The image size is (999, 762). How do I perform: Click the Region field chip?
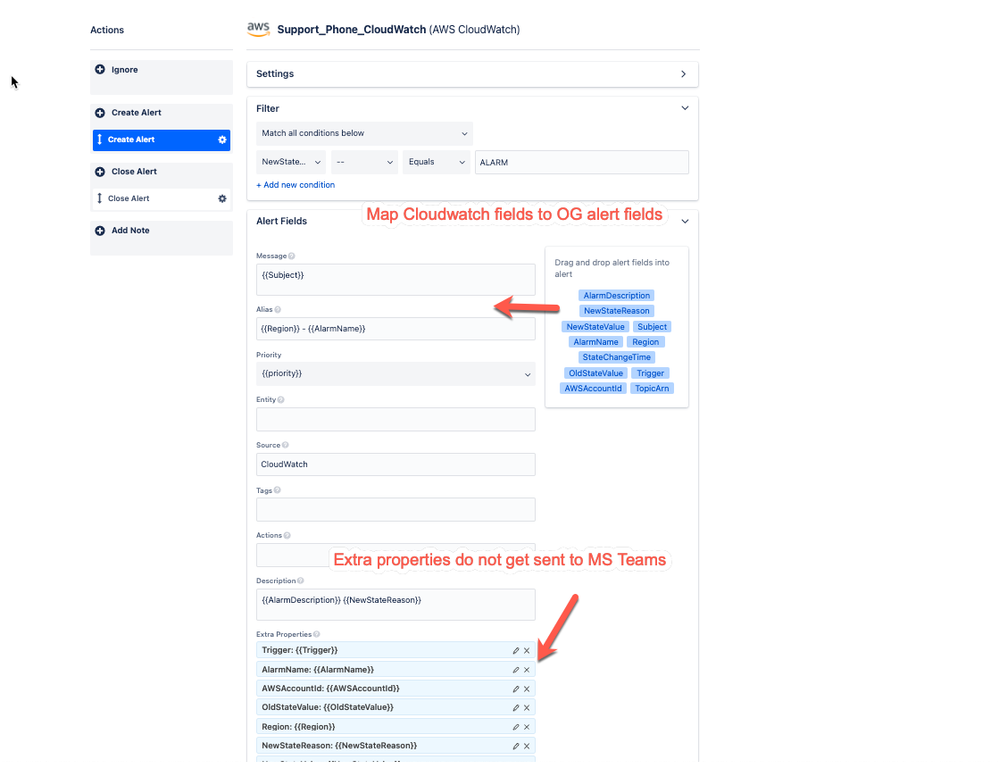[645, 342]
